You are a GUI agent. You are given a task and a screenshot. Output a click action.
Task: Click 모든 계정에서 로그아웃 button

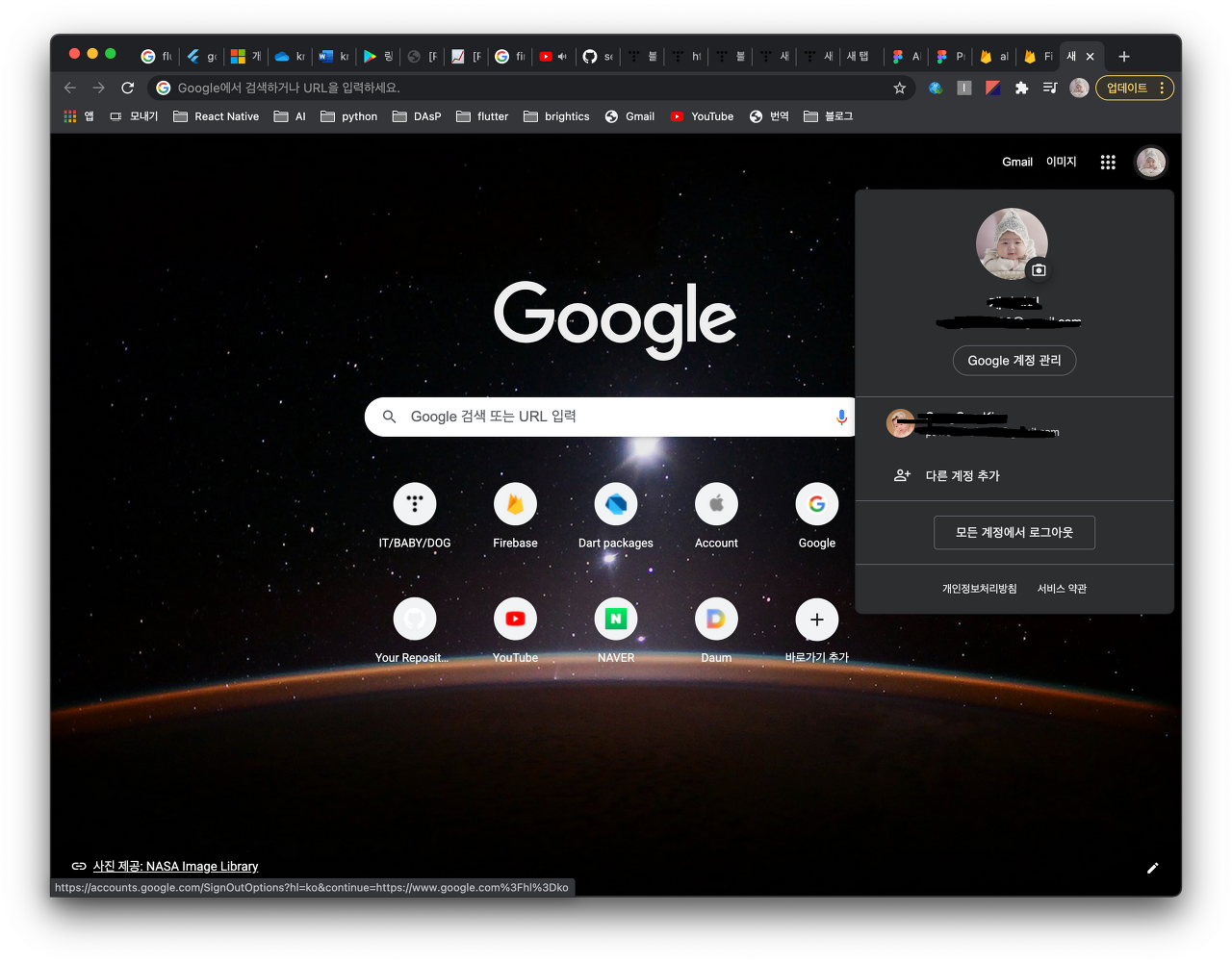[x=1014, y=532]
